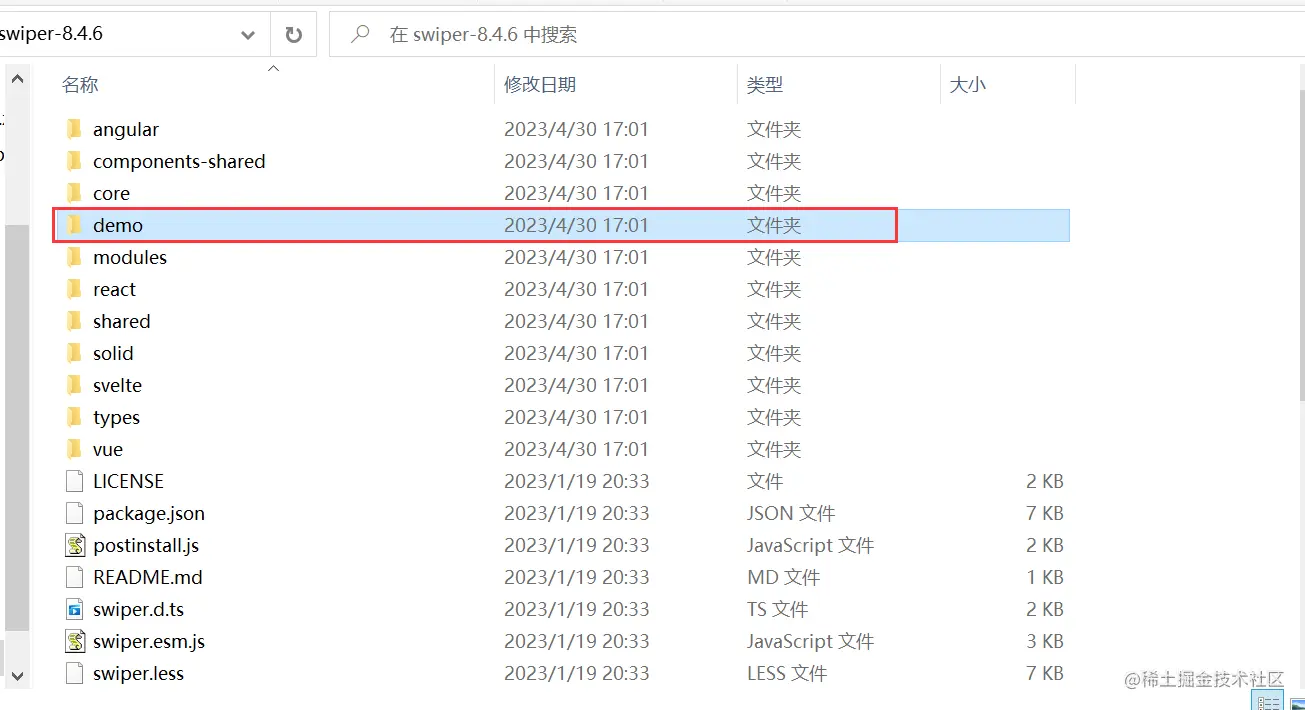Image resolution: width=1305 pixels, height=710 pixels.
Task: Click the demo folder icon
Action: (74, 225)
